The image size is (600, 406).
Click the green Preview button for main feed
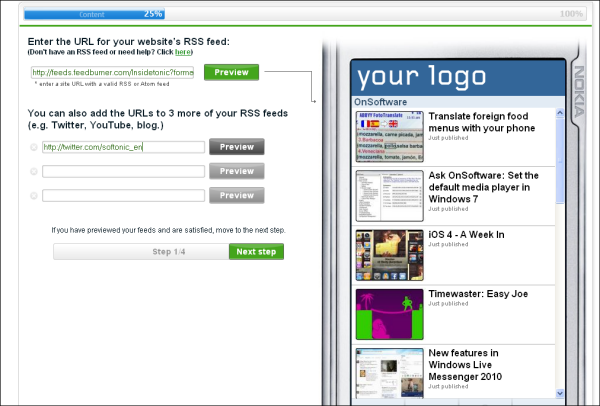pos(231,72)
